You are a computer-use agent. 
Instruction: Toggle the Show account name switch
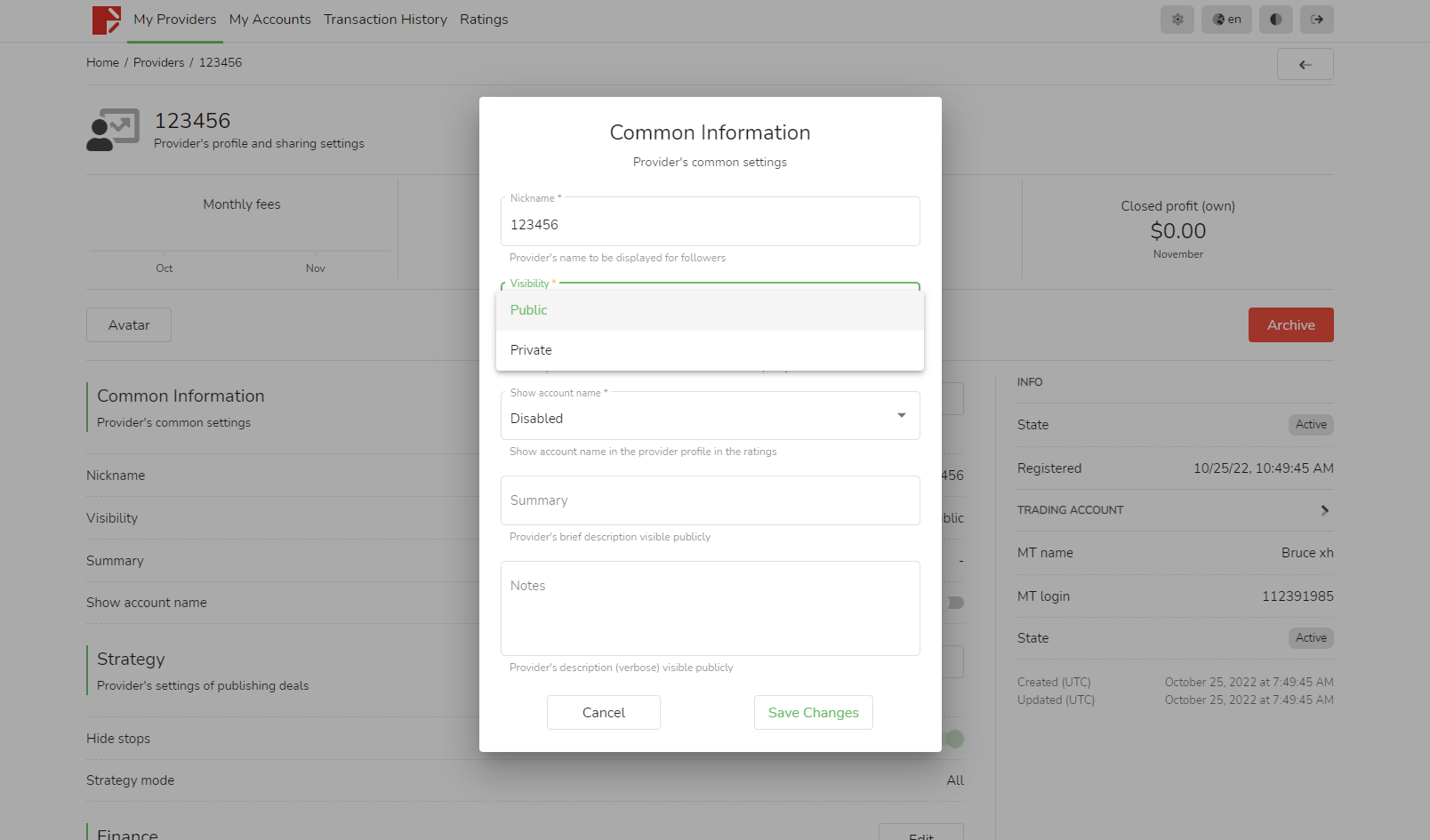tap(955, 603)
